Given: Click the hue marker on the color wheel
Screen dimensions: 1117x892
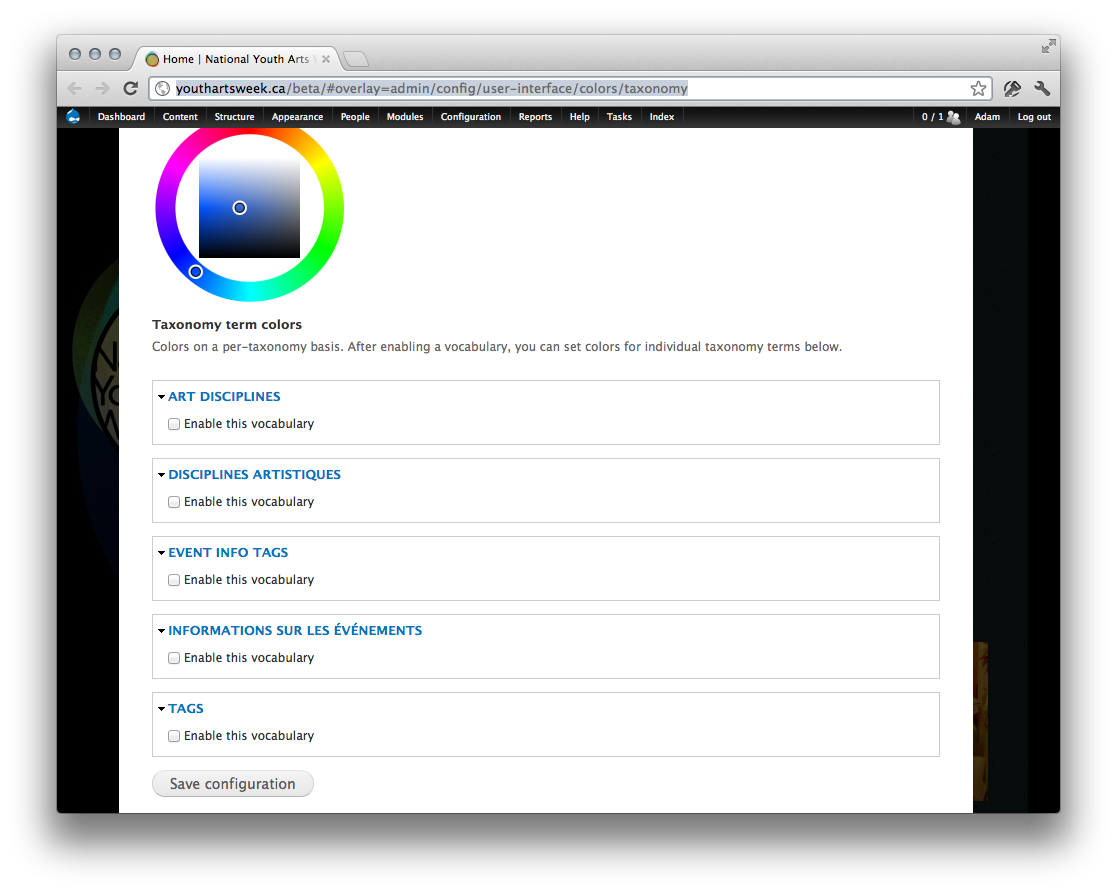Looking at the screenshot, I should [x=196, y=271].
